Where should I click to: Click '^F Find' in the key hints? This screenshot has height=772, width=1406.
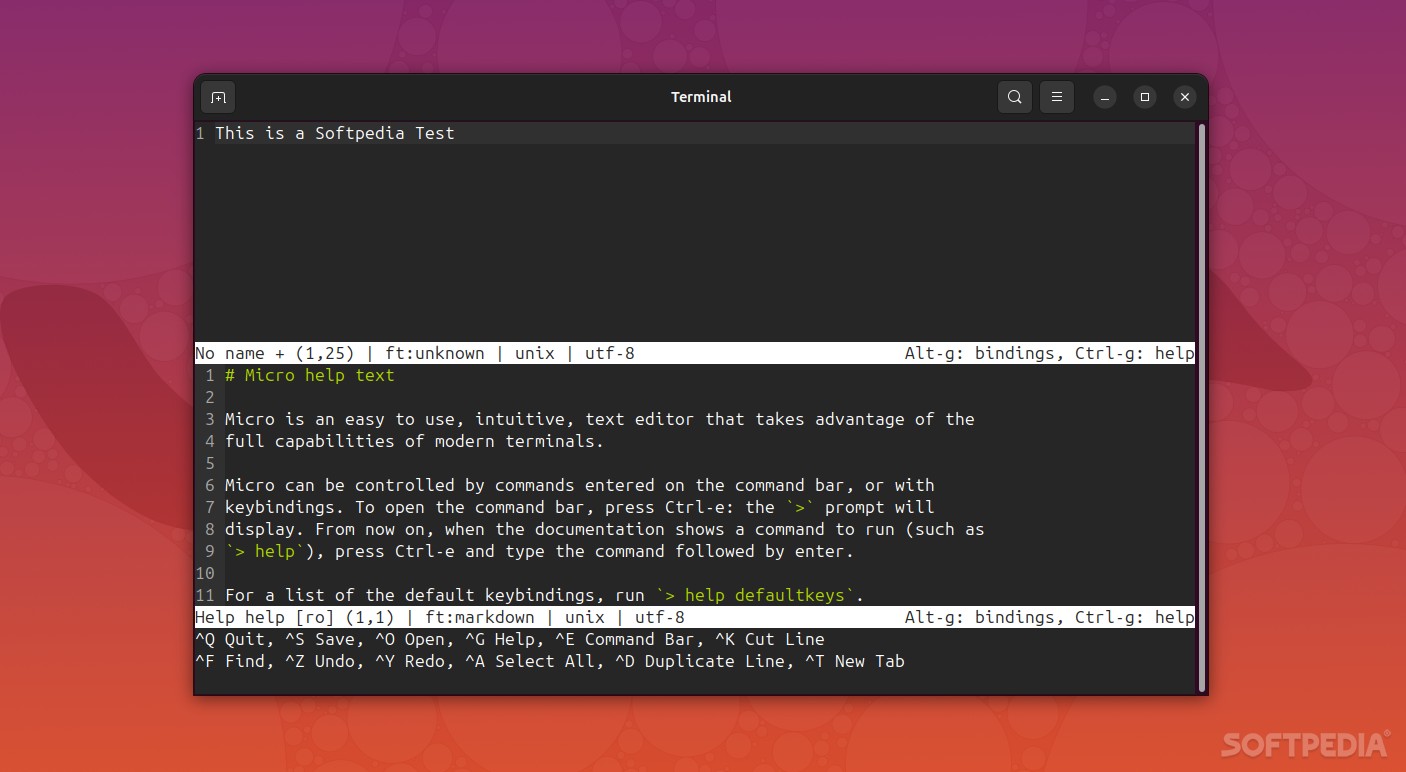pos(230,661)
